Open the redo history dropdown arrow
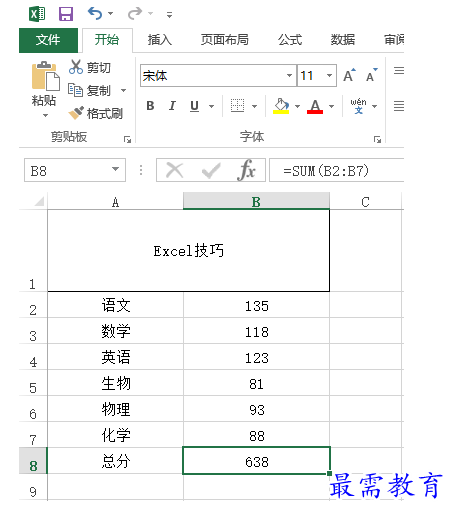 click(151, 14)
